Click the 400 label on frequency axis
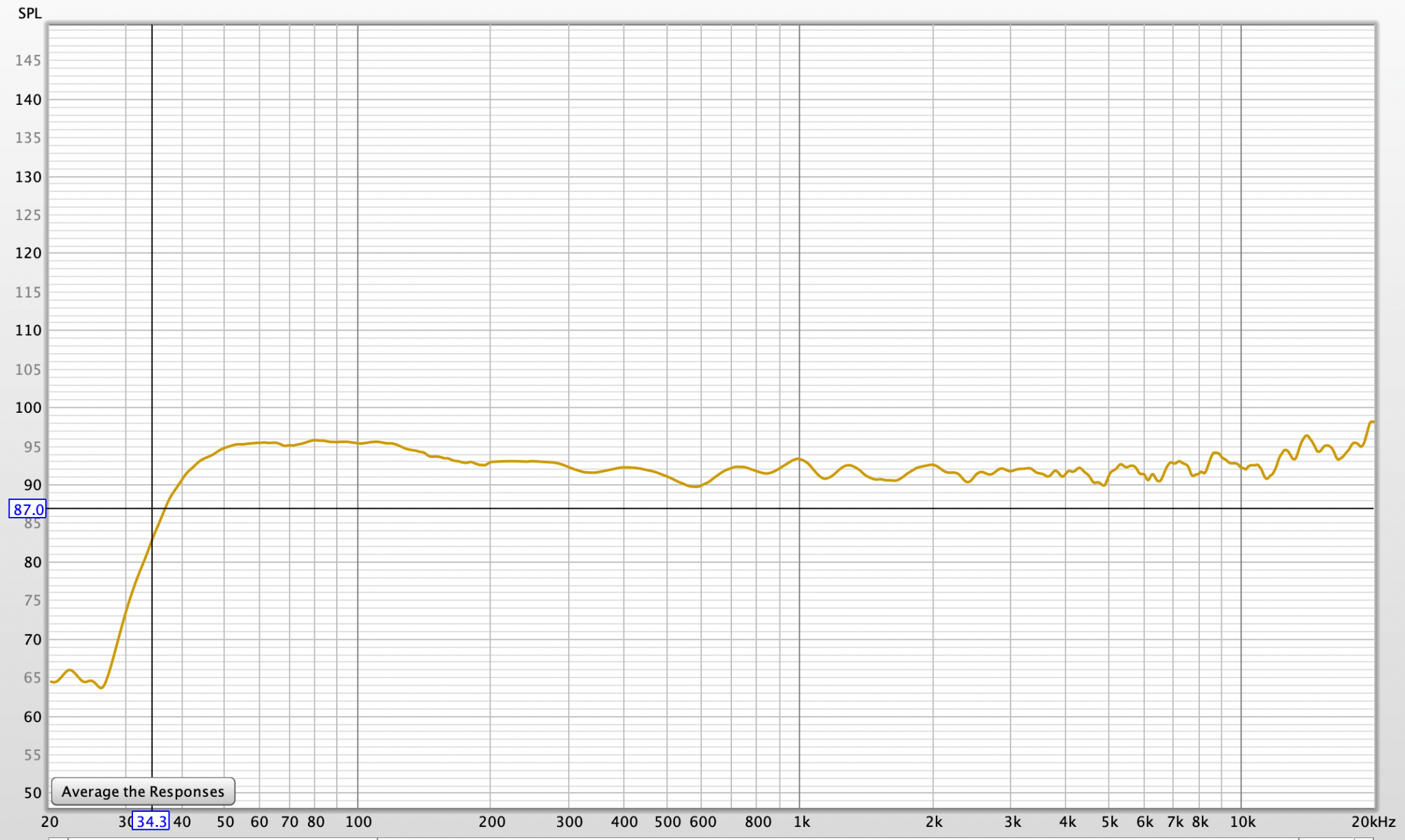Image resolution: width=1405 pixels, height=840 pixels. 624,821
